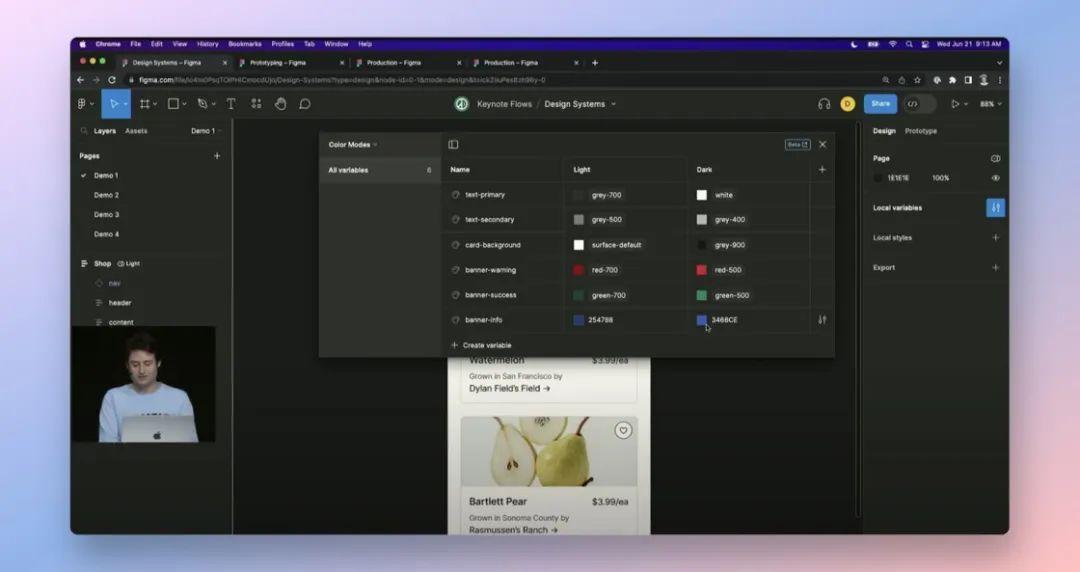Select the Text tool
The image size is (1080, 572).
pyautogui.click(x=231, y=104)
